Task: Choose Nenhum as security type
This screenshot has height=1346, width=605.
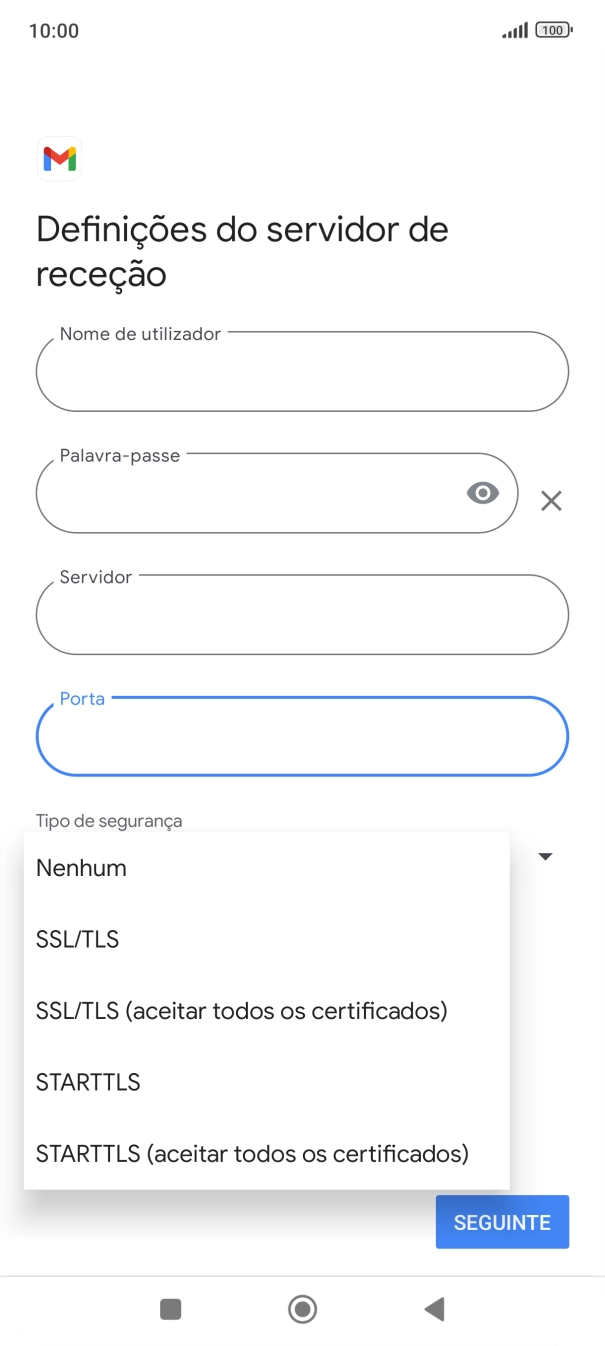Action: pyautogui.click(x=80, y=868)
